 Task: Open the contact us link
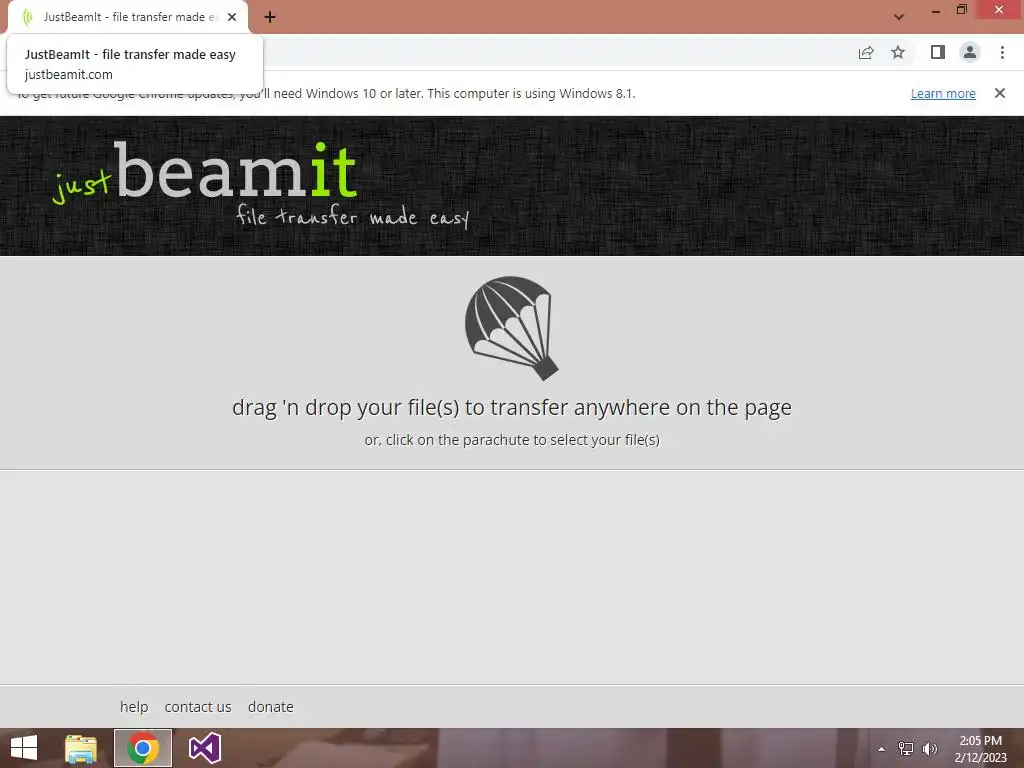[198, 707]
